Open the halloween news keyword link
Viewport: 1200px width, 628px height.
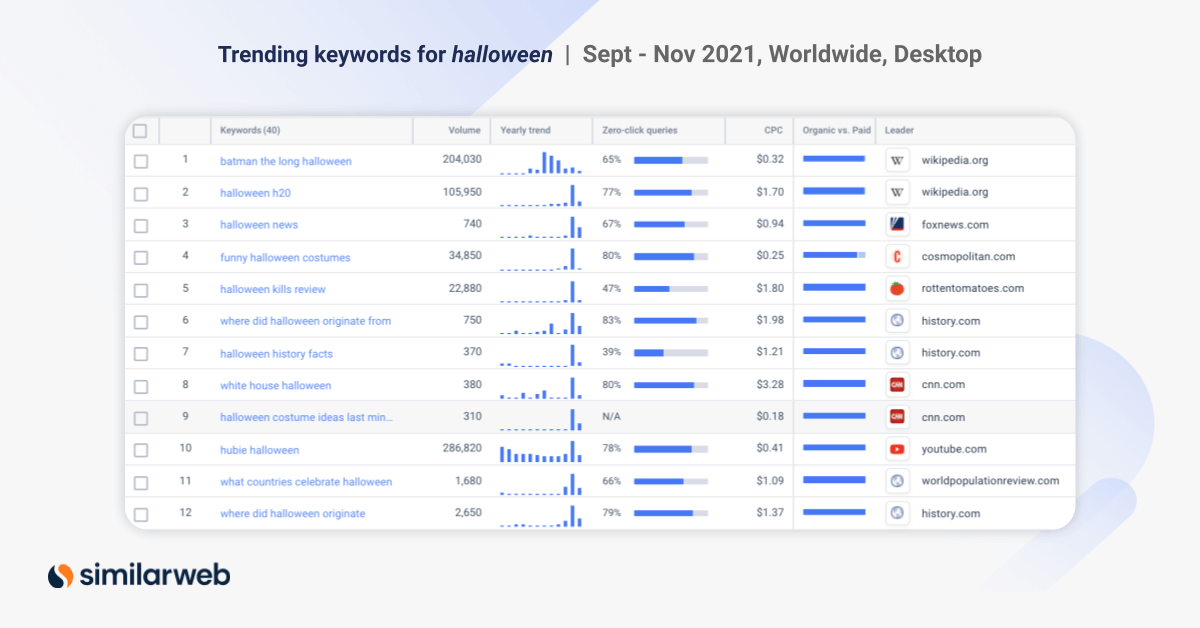point(259,225)
